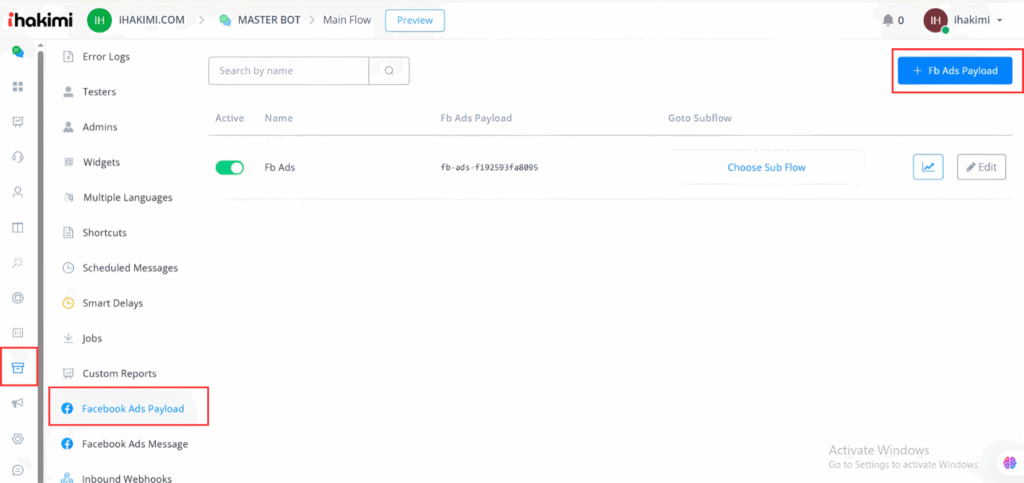Click the dashboard grid icon in left rail
The height and width of the screenshot is (483, 1024).
tap(17, 87)
